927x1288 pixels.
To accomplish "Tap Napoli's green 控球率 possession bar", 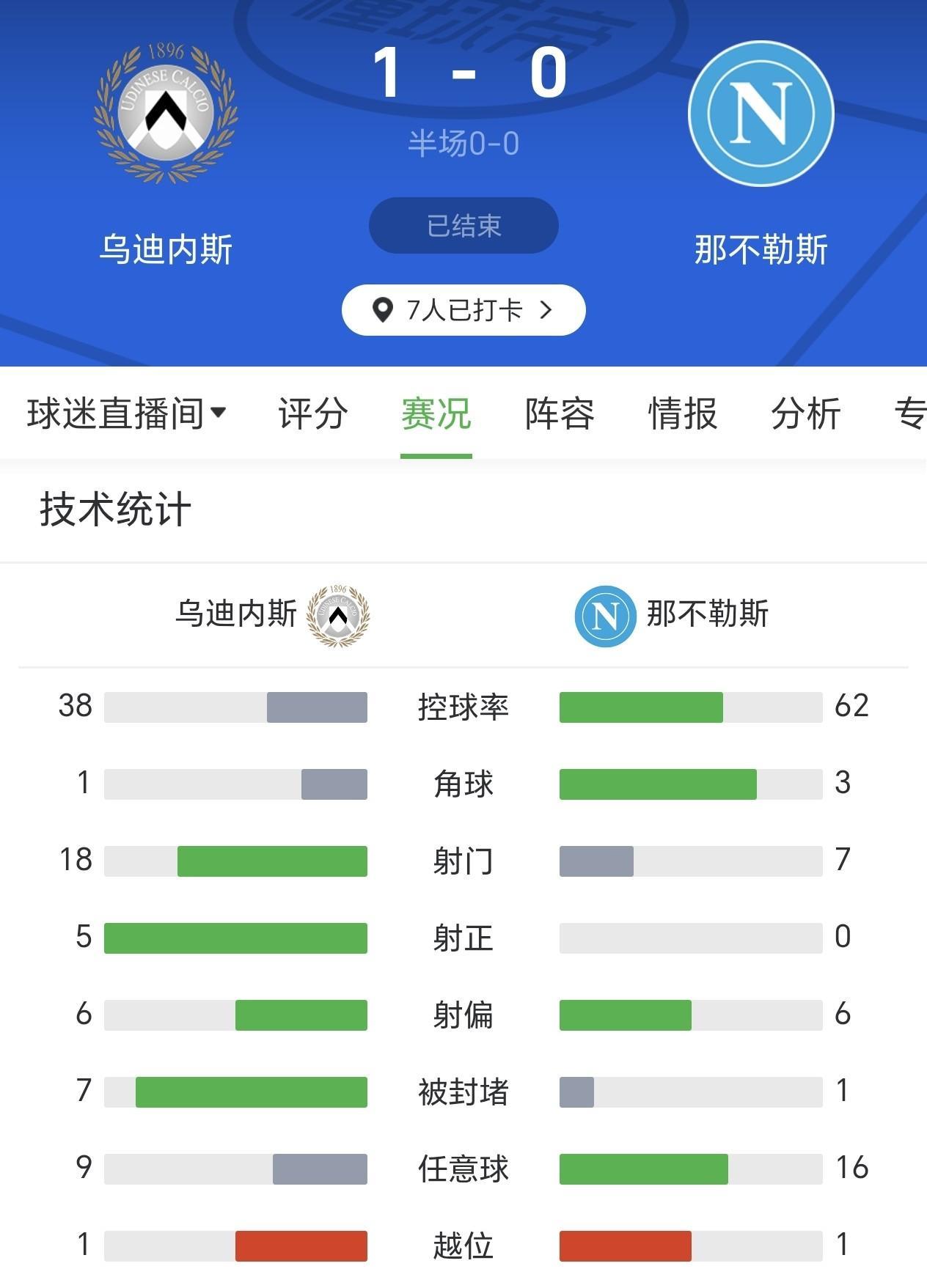I will point(641,707).
